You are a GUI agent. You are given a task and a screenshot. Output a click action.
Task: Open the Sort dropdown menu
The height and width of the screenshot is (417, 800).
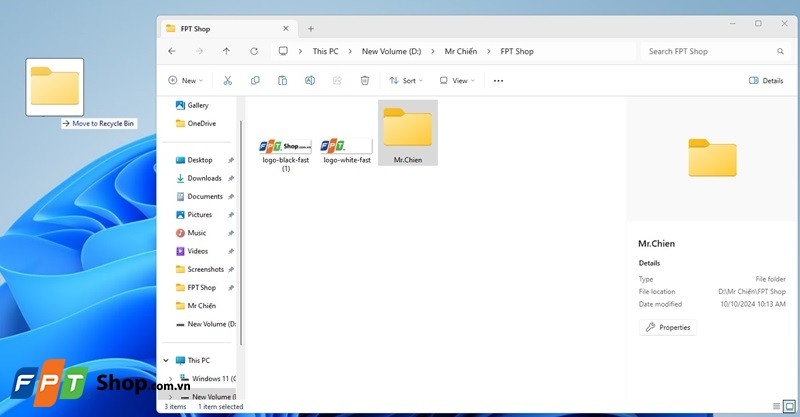(406, 81)
